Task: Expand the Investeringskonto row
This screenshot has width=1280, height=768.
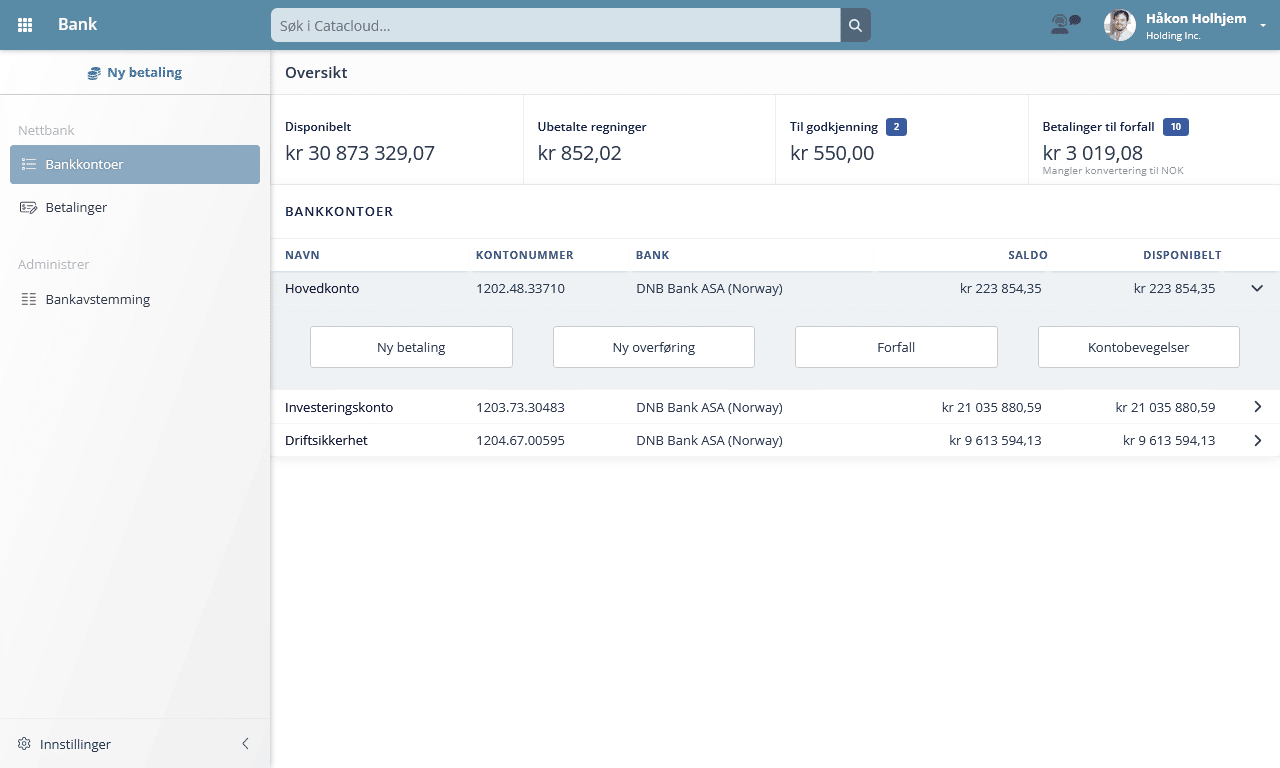Action: tap(1257, 407)
